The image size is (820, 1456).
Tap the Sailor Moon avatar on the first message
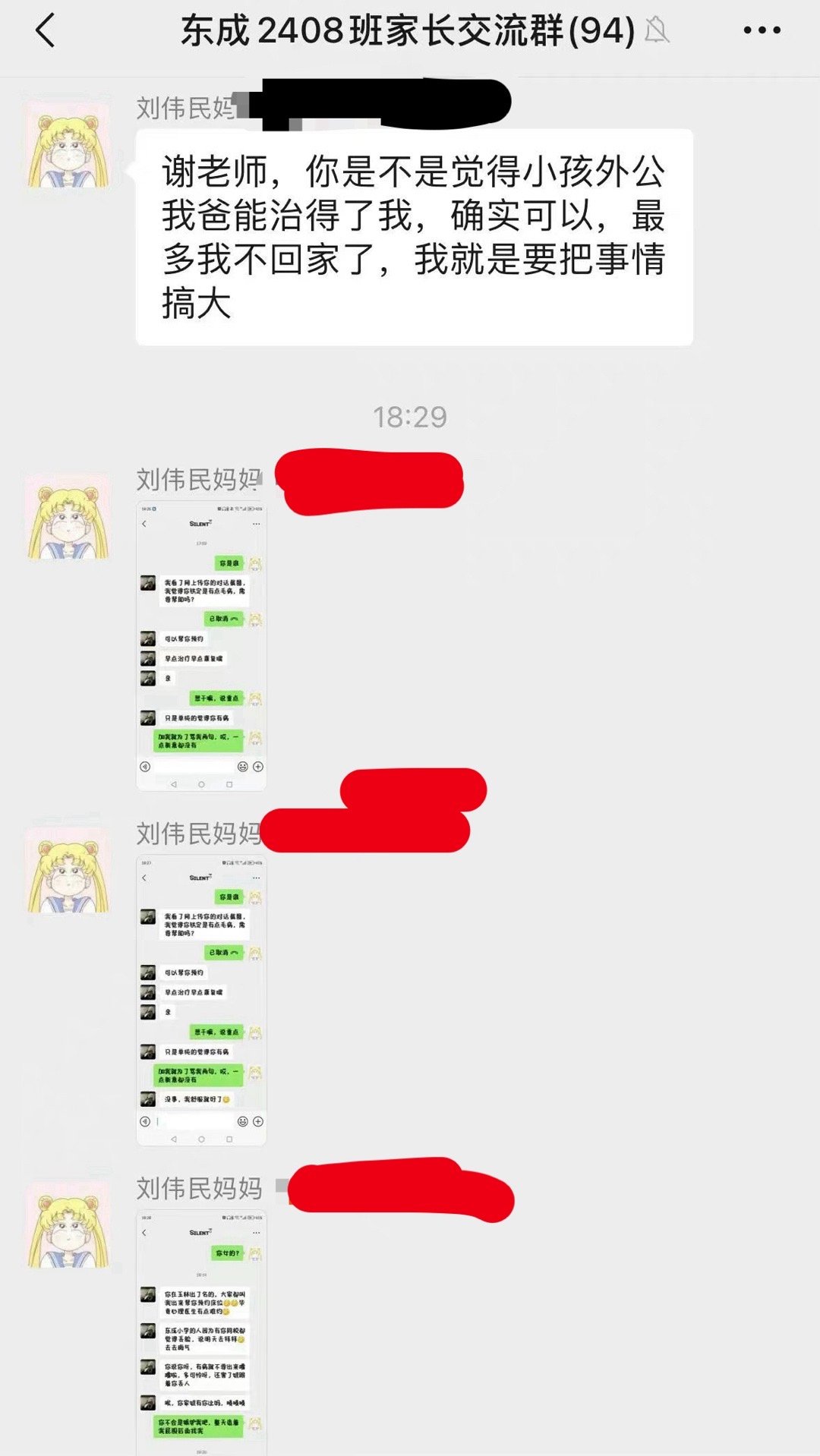pos(68,144)
